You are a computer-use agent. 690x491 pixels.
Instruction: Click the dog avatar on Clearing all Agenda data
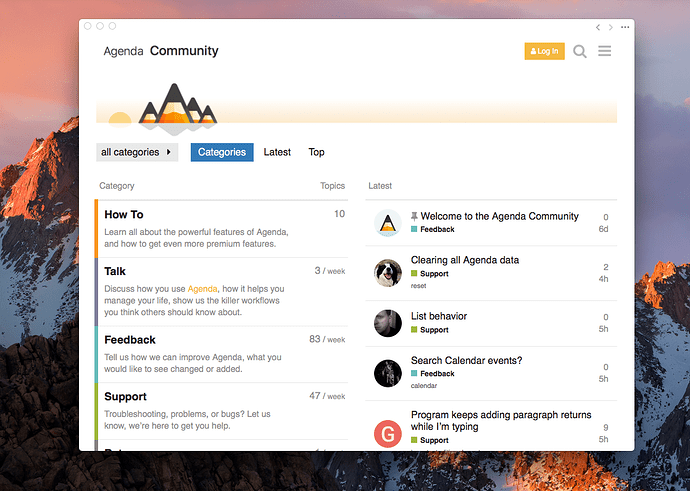point(388,273)
